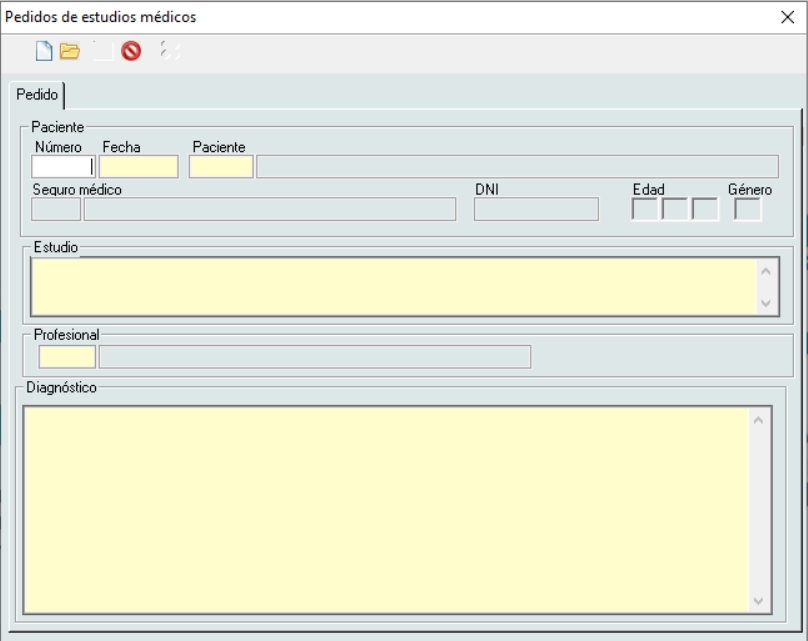Click the gray Profesional name field
This screenshot has height=641, width=808.
coord(314,357)
